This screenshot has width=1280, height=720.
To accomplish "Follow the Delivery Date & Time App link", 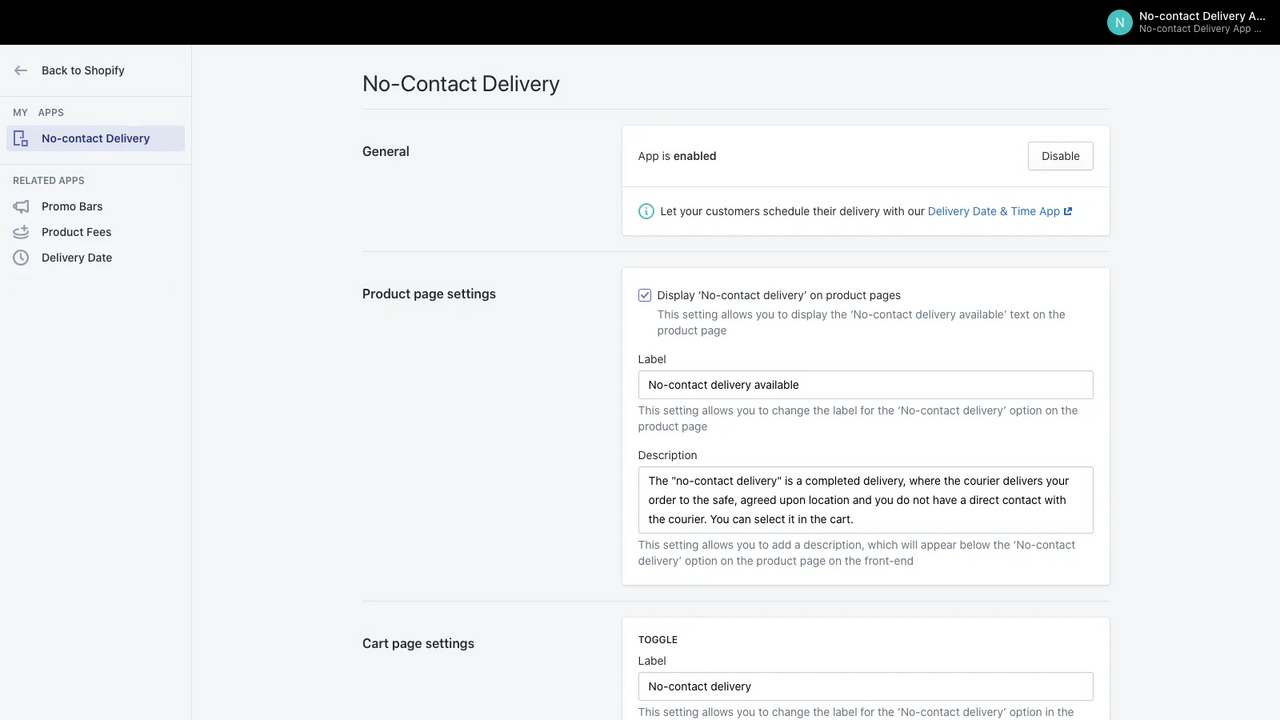I will 994,211.
